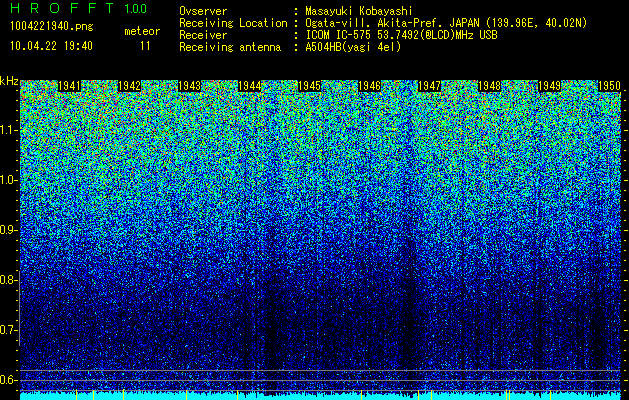Select the 0.9 kHz axis label
Viewport: 629px width, 400px height.
pos(8,230)
